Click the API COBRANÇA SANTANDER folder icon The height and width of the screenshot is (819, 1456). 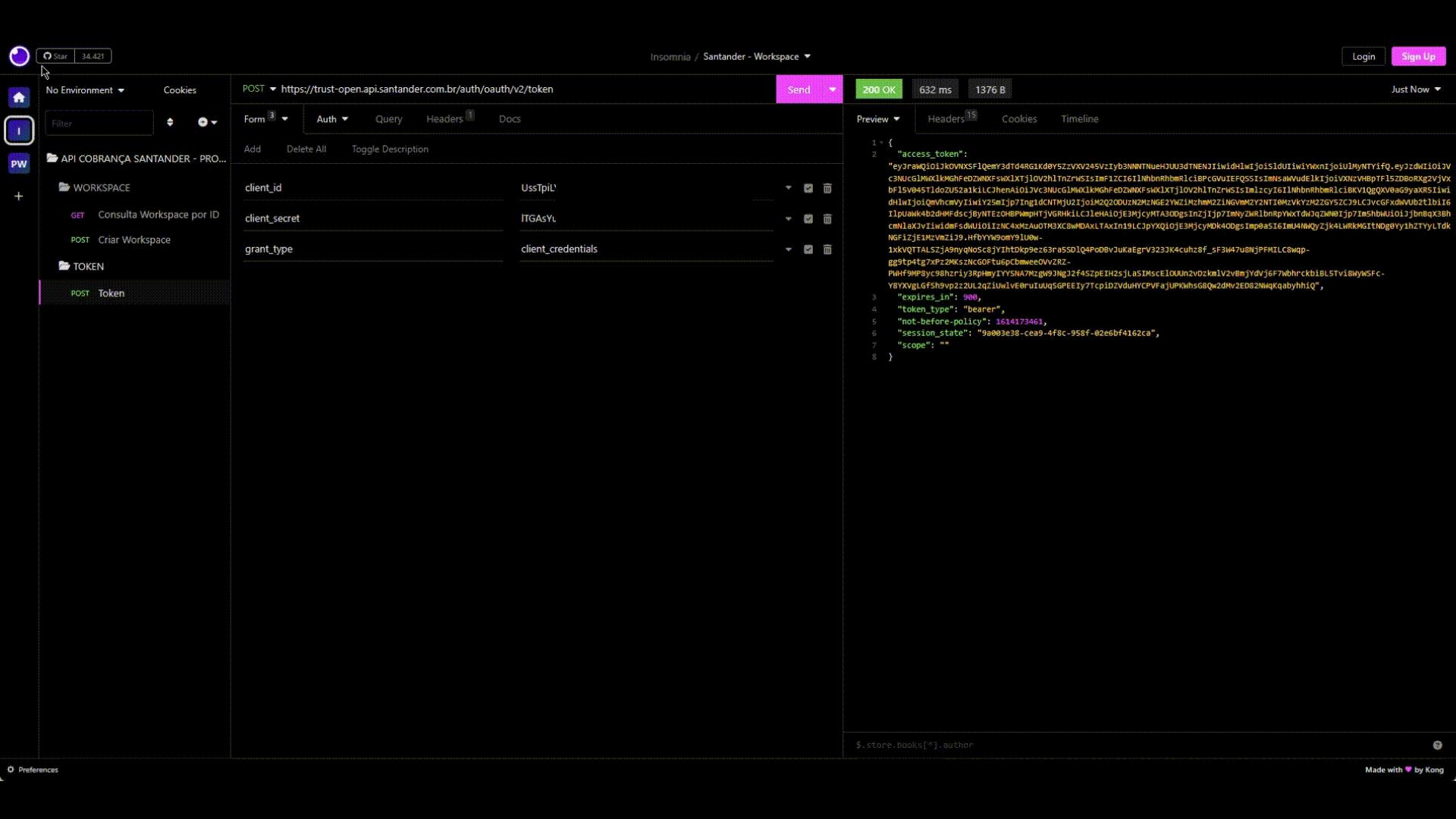tap(52, 158)
